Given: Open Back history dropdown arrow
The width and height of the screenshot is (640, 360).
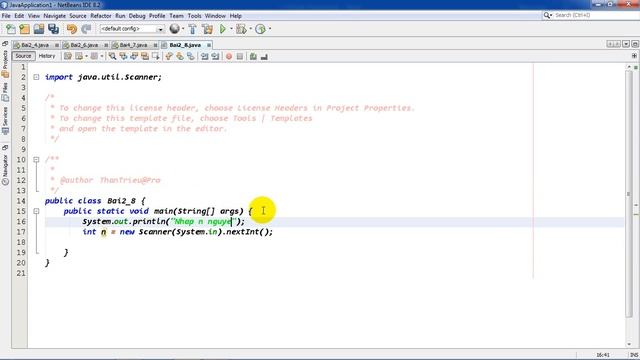Looking at the screenshot, I should pyautogui.click(x=87, y=56).
